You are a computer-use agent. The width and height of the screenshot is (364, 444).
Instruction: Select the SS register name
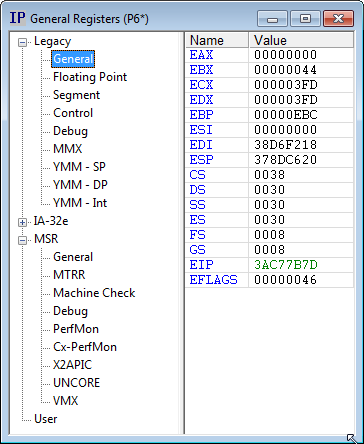click(197, 205)
